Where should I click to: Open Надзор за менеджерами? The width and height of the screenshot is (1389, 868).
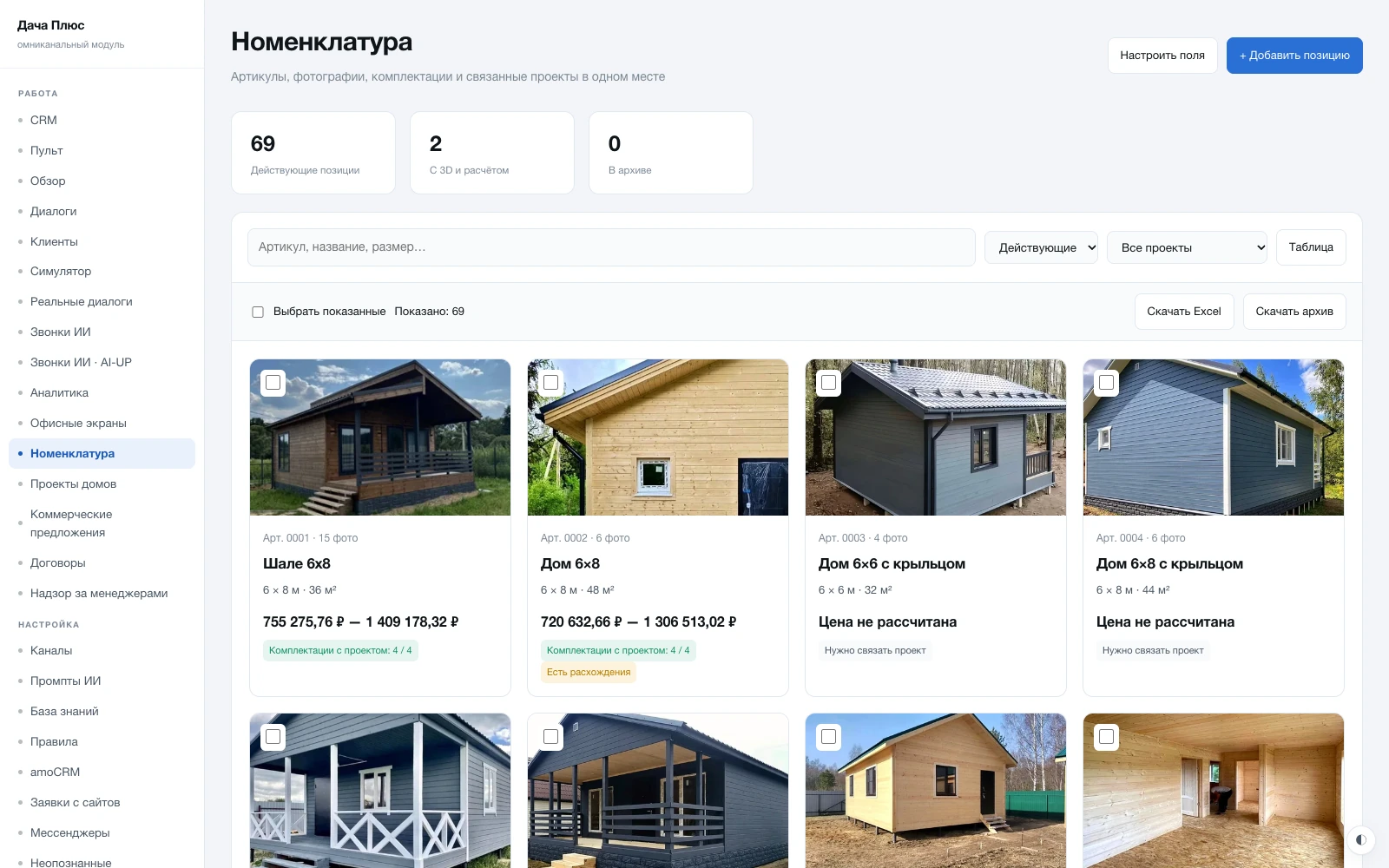pos(102,594)
